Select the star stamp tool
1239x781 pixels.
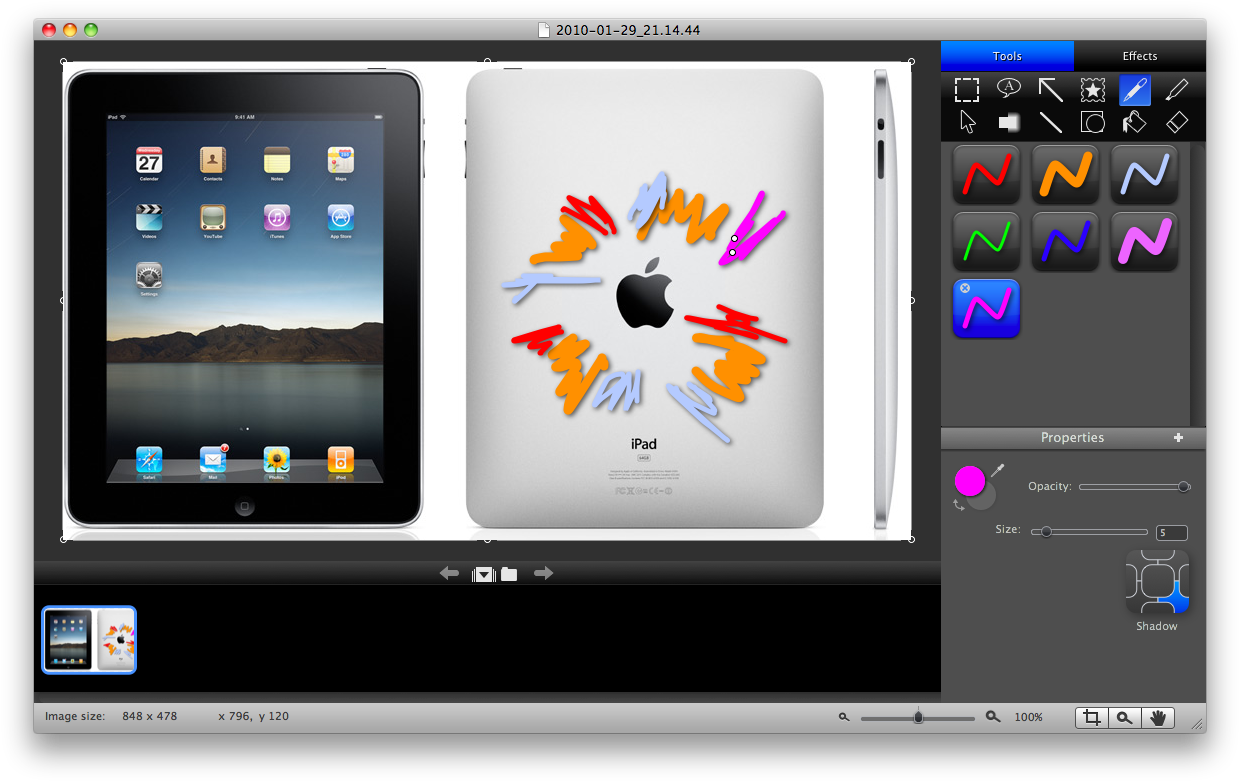click(x=1092, y=90)
